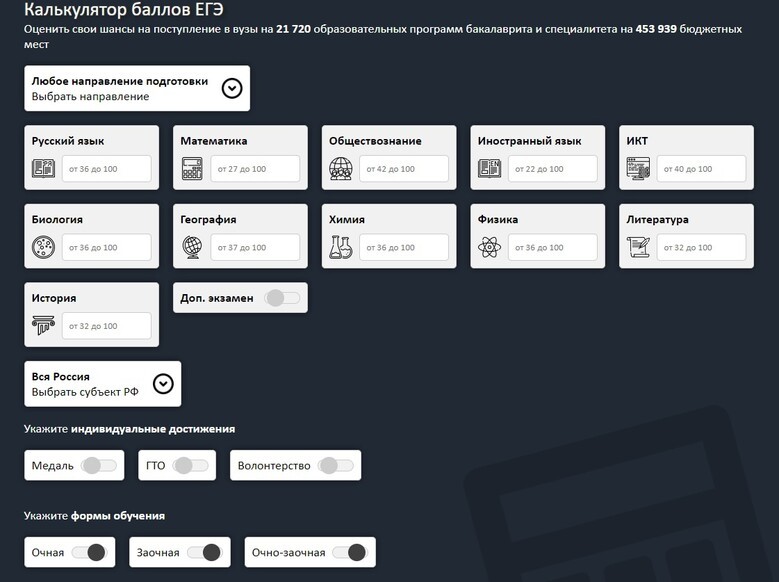779x582 pixels.
Task: Click the История column icon
Action: [43, 326]
